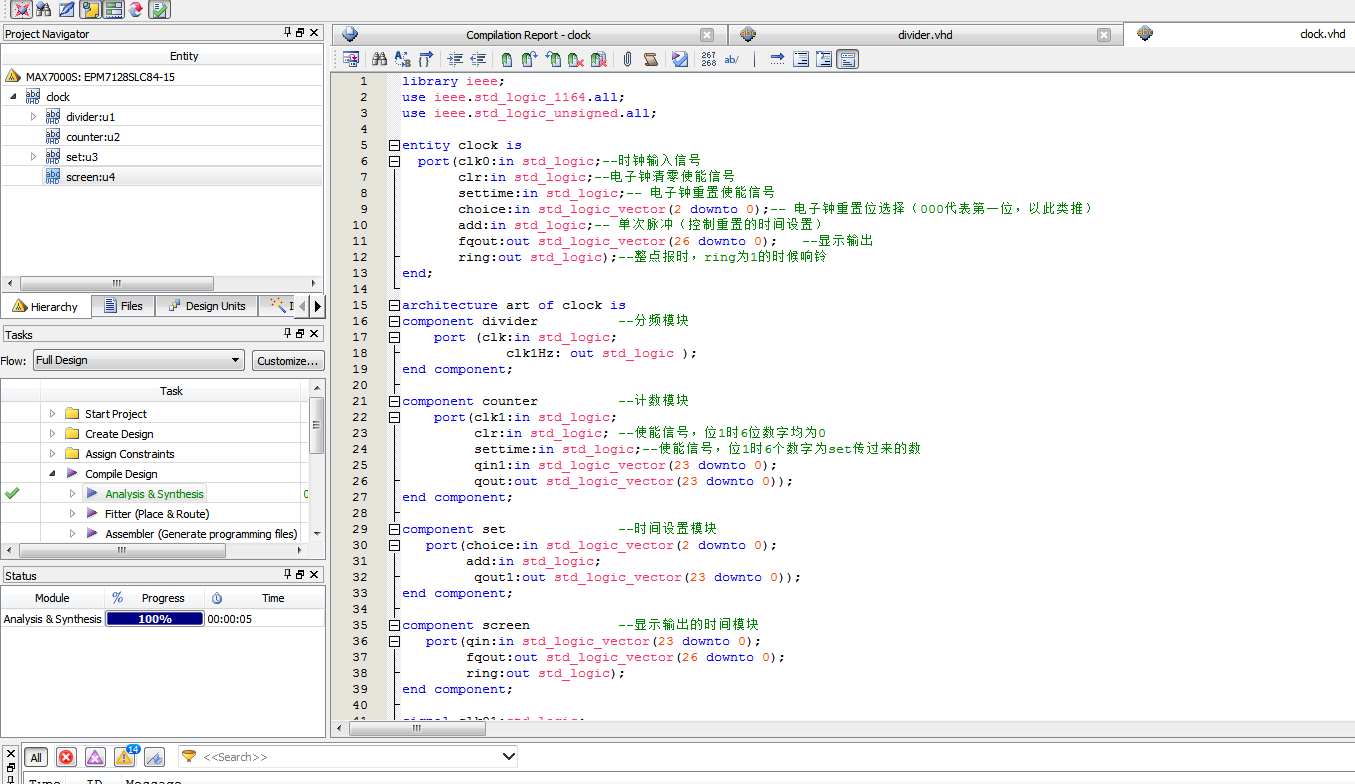Viewport: 1355px width, 784px height.
Task: Expand the Start Project task
Action: (x=53, y=413)
